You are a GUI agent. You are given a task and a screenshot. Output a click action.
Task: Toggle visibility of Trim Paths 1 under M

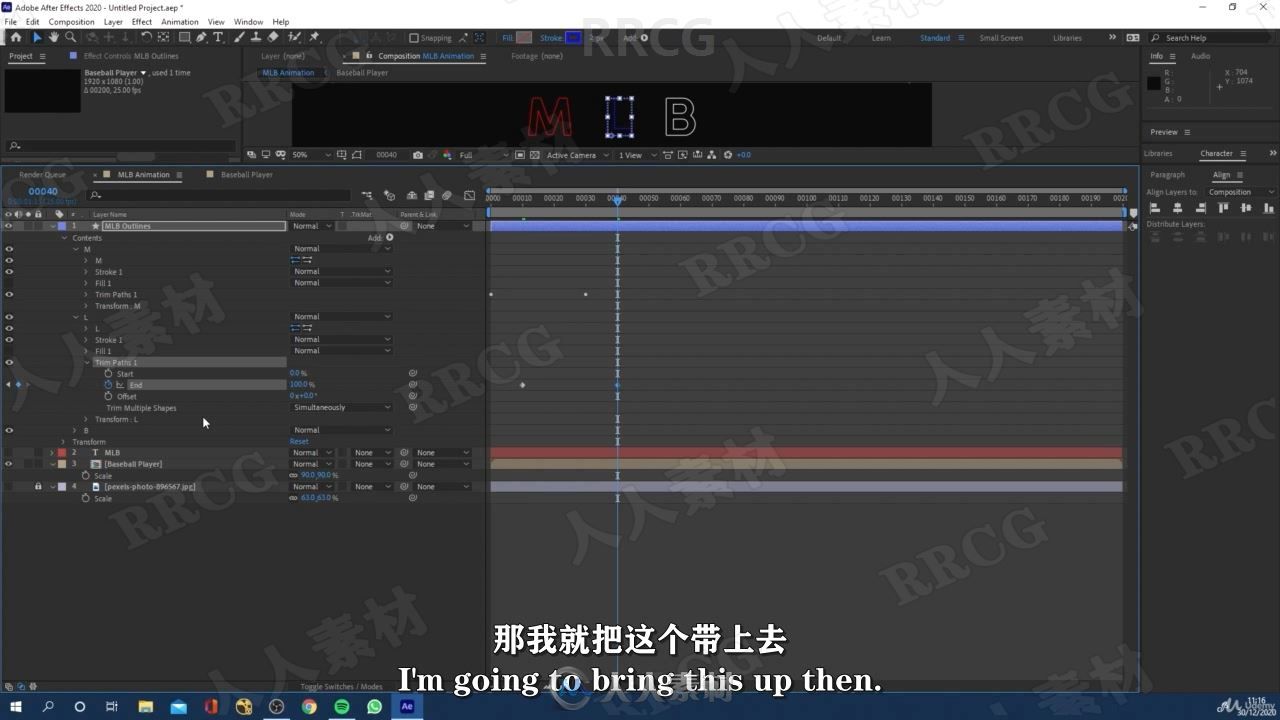[9, 295]
